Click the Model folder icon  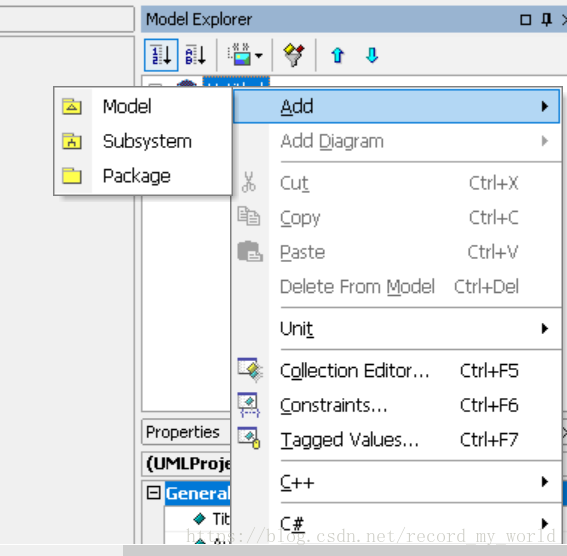72,106
